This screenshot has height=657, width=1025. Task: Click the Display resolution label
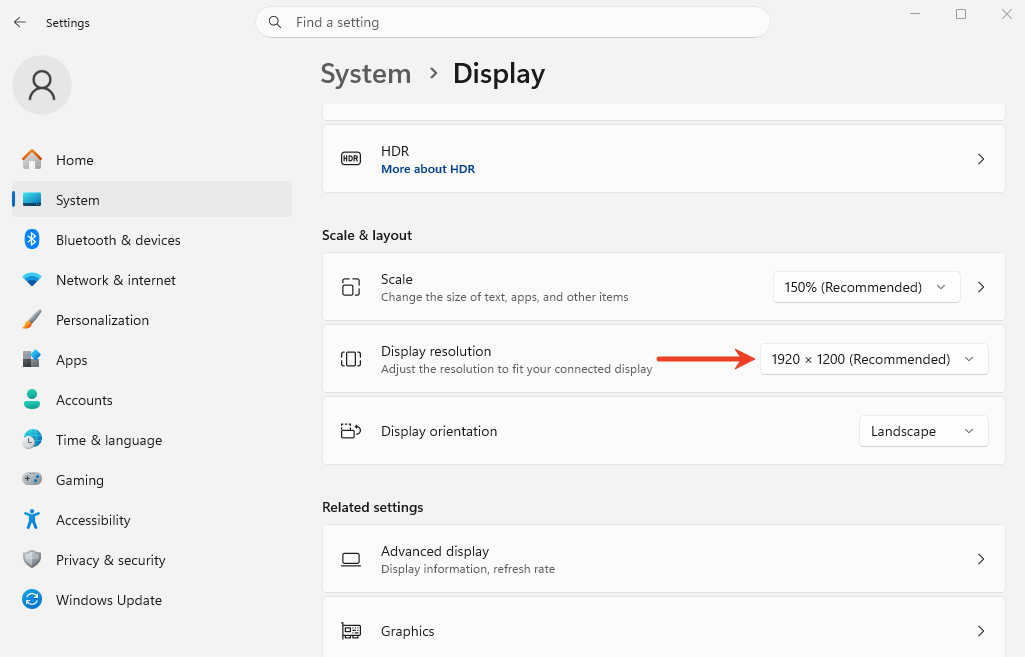click(436, 351)
